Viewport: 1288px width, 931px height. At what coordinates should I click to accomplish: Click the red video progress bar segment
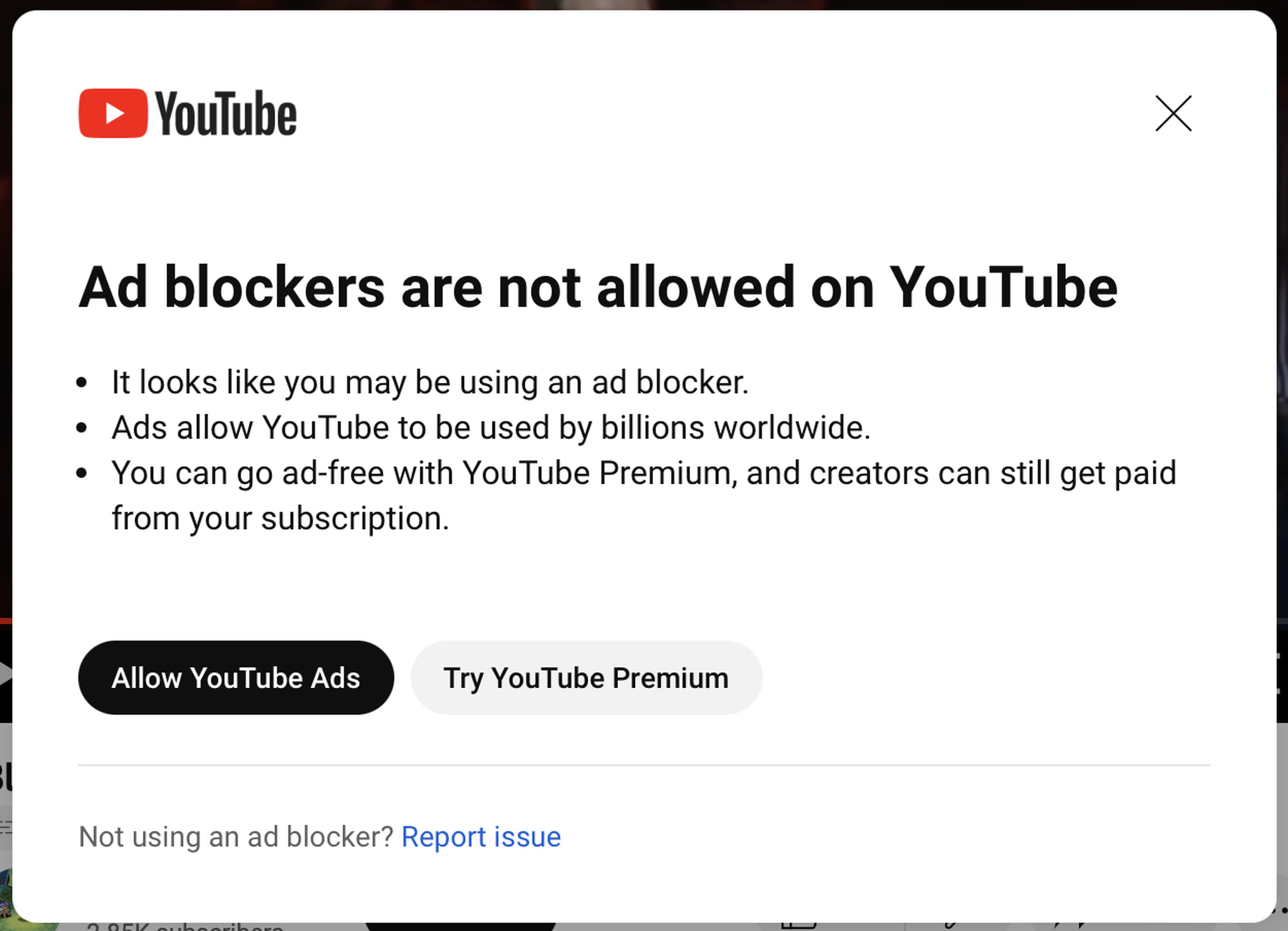pyautogui.click(x=5, y=621)
